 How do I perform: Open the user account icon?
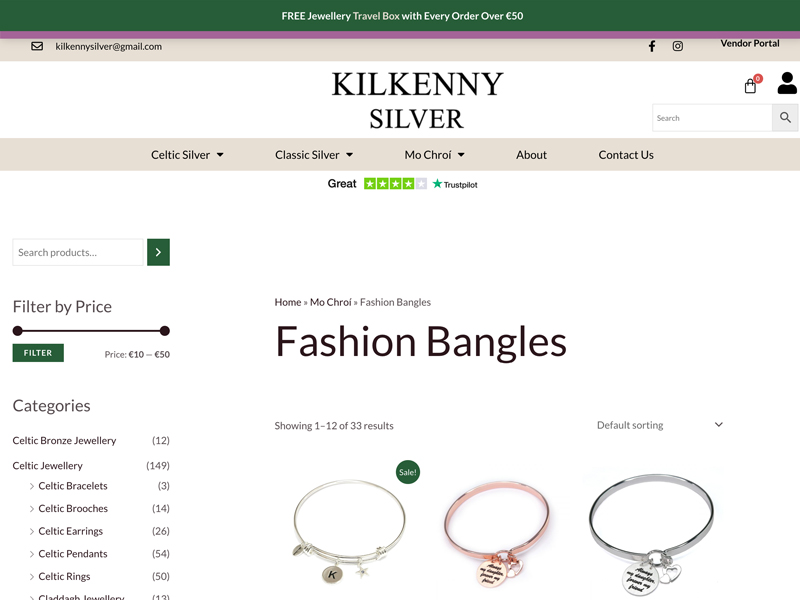(x=787, y=83)
